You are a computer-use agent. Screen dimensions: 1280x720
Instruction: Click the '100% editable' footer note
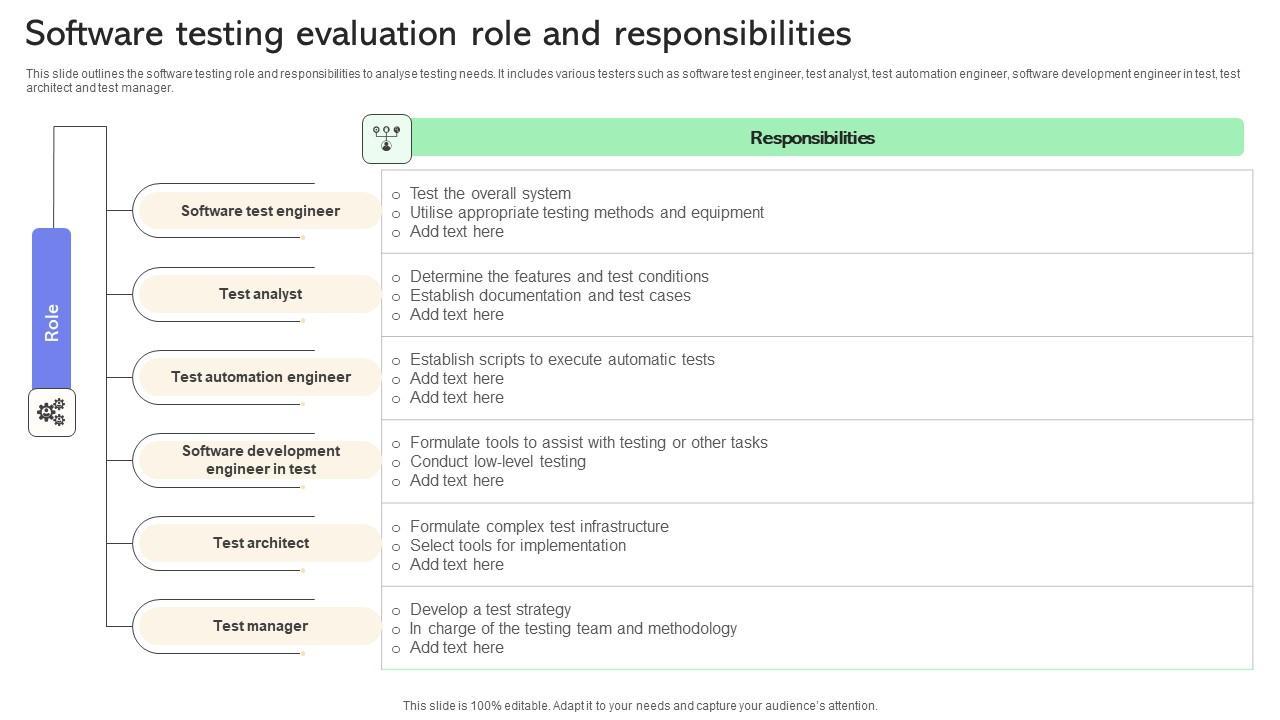(640, 706)
